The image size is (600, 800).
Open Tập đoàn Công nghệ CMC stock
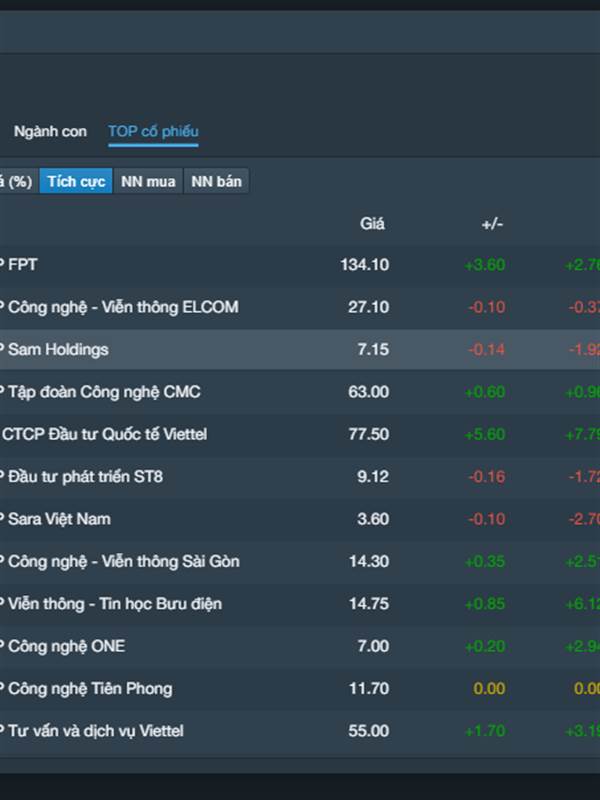(x=300, y=392)
